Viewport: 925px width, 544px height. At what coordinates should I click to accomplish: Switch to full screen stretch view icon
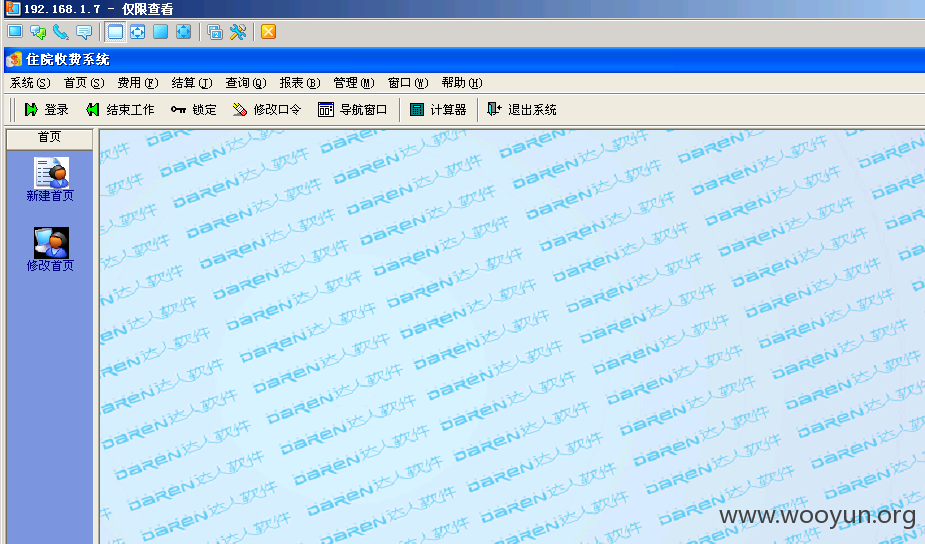click(183, 32)
